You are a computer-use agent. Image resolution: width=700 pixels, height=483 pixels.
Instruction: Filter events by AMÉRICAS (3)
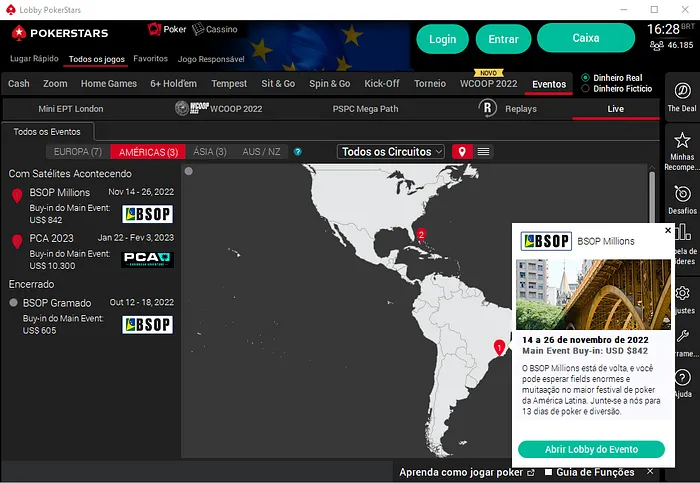point(148,152)
